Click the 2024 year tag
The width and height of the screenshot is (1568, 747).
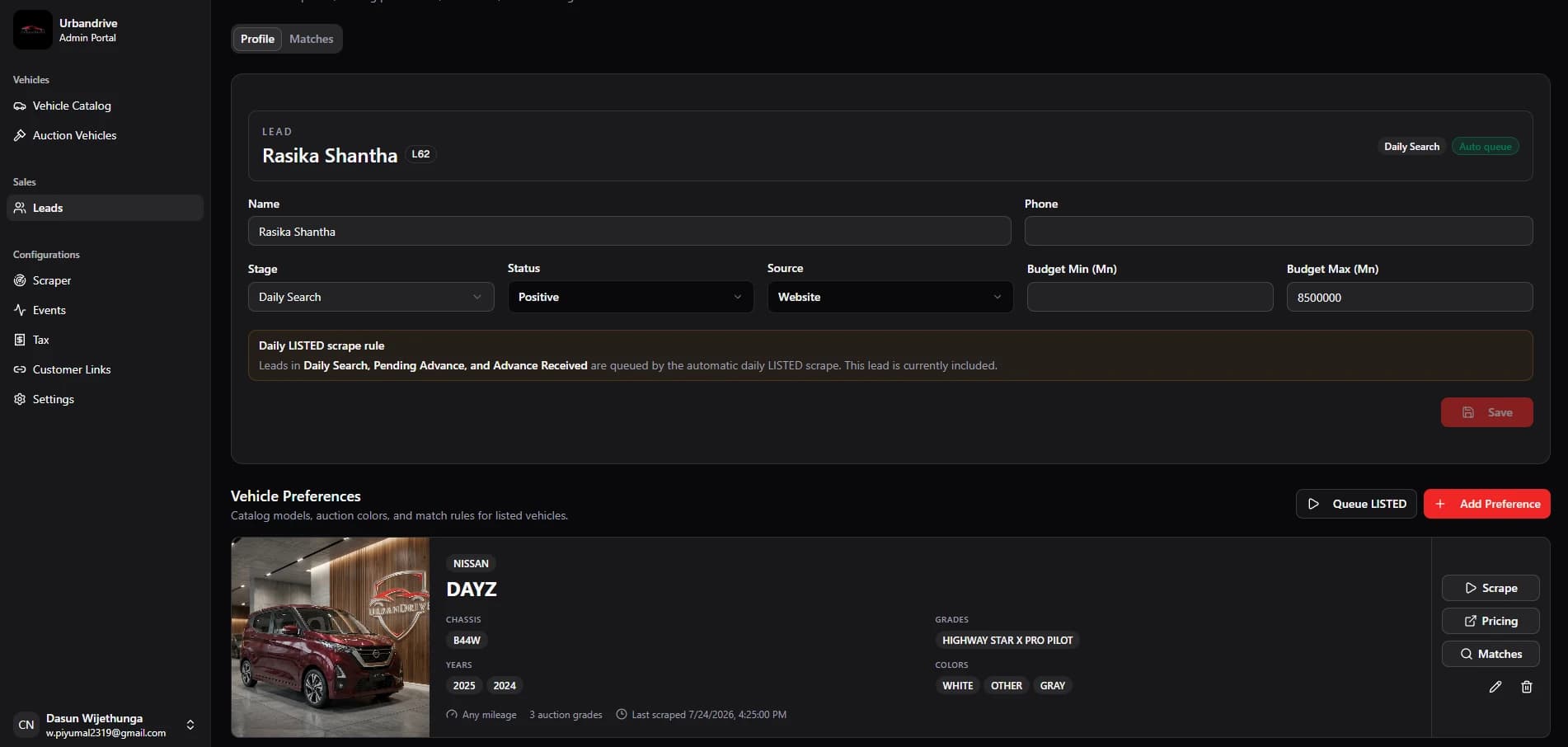click(x=505, y=685)
